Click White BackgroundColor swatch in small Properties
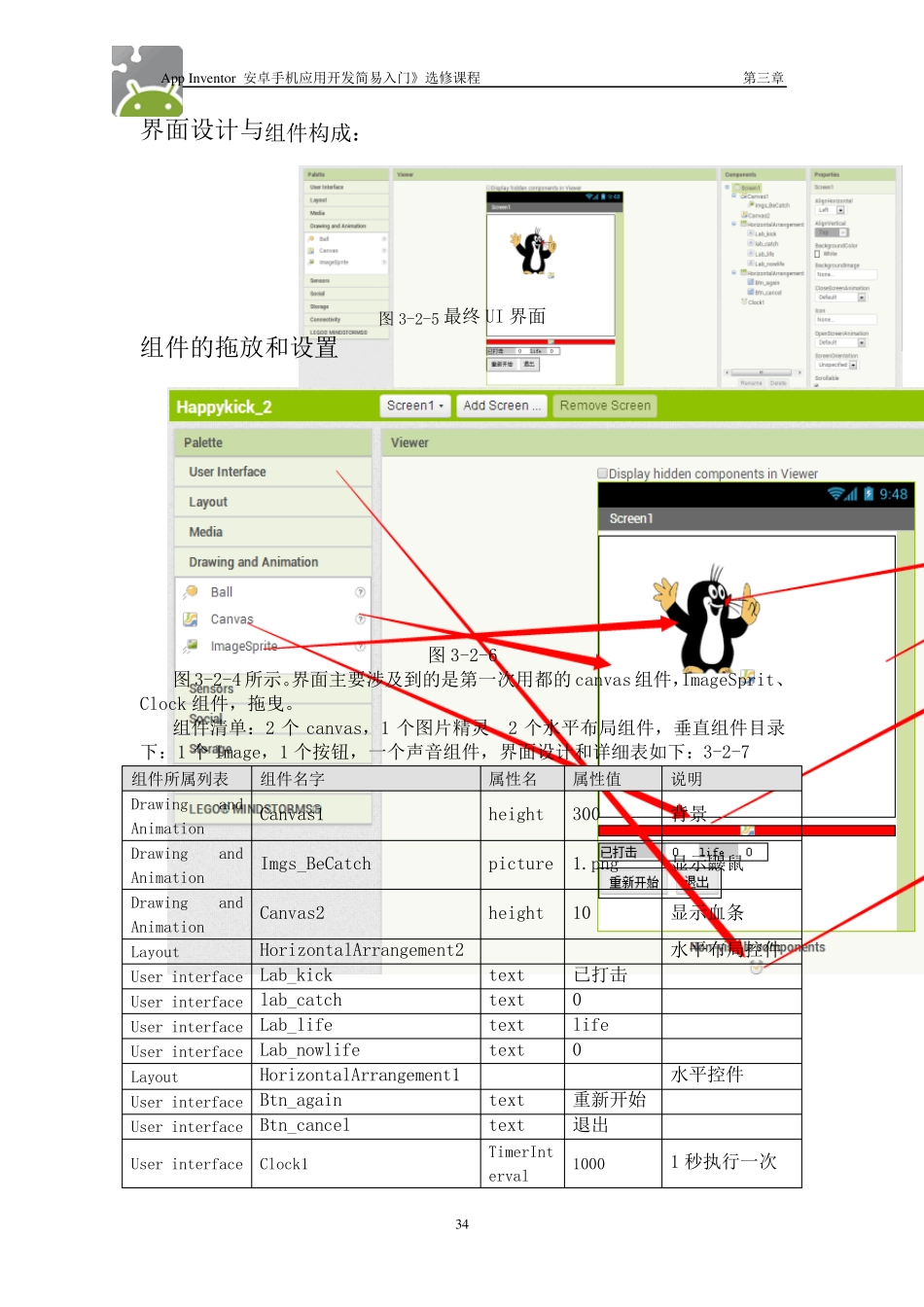Screen dimensions: 924x1307 coord(817,254)
